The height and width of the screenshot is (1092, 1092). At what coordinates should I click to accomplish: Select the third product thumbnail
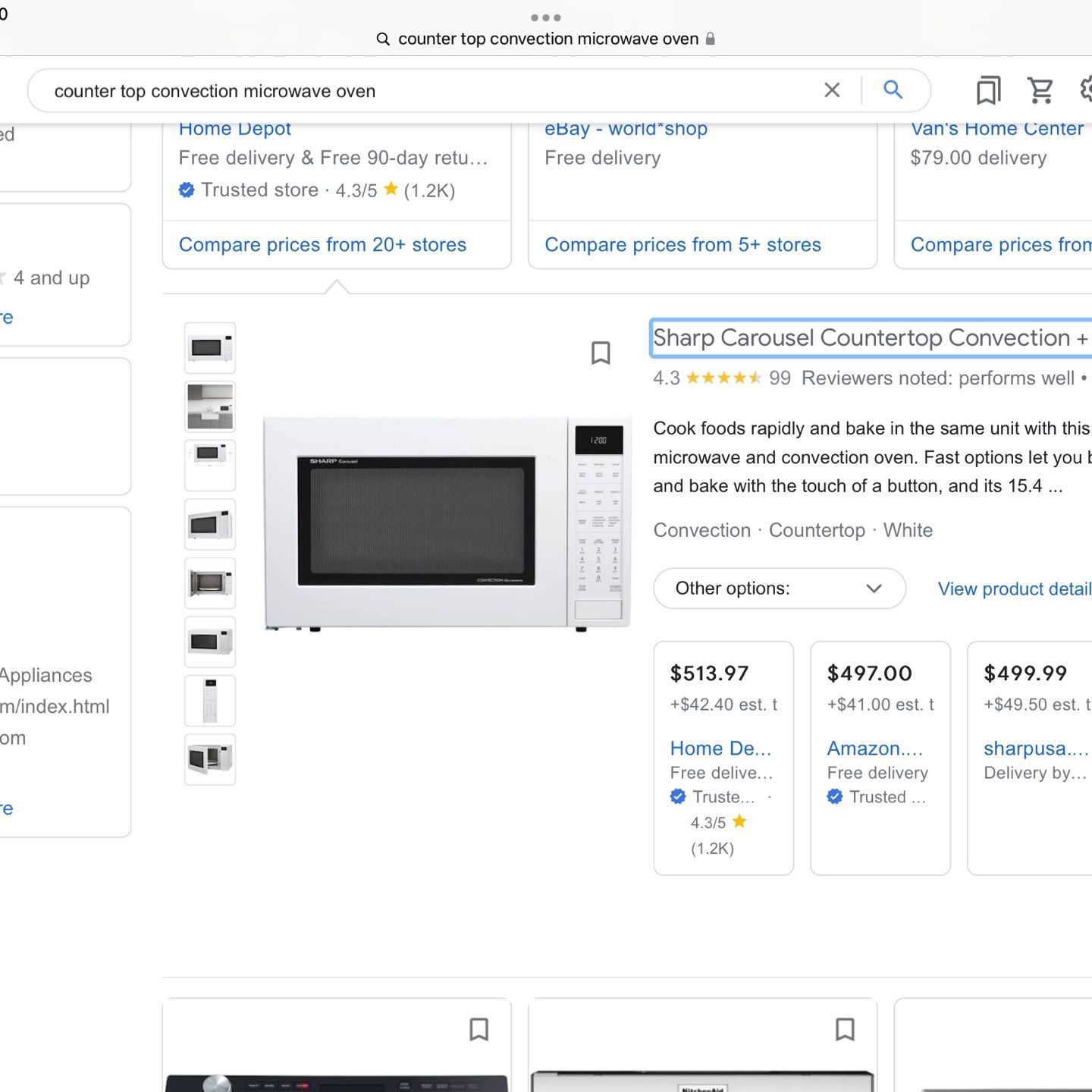(x=210, y=465)
